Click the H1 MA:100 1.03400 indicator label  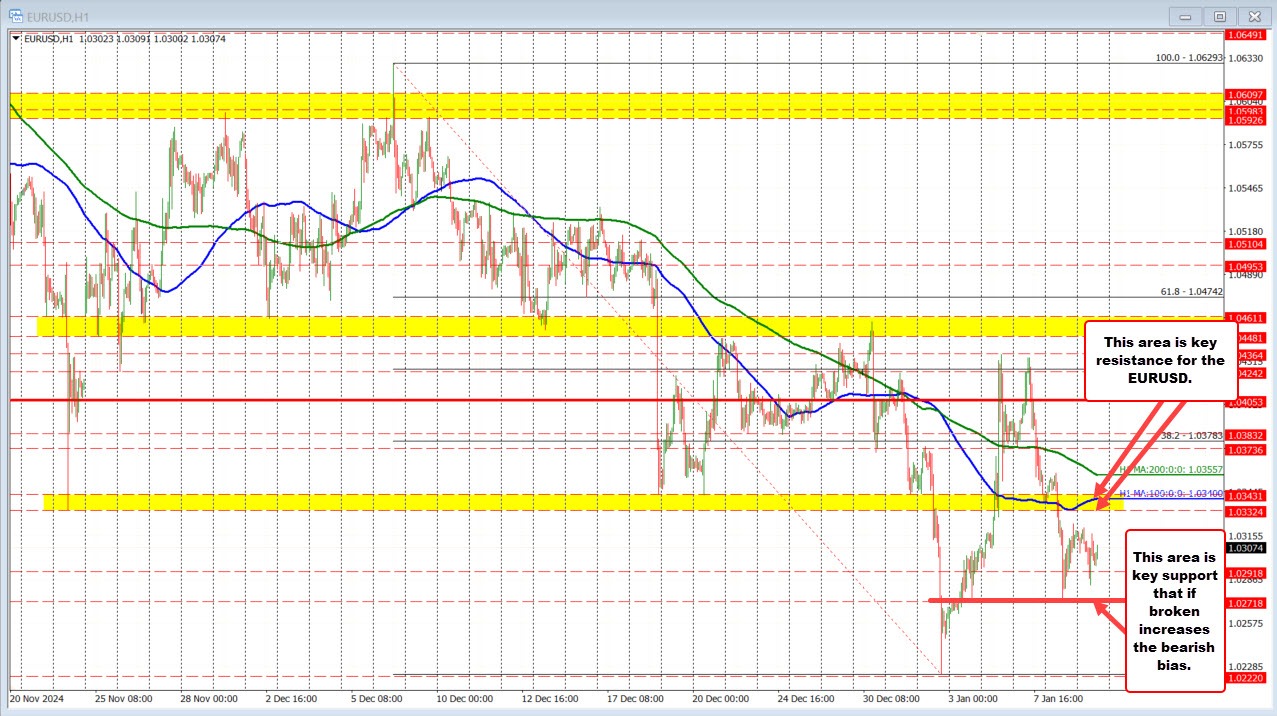click(x=1170, y=494)
